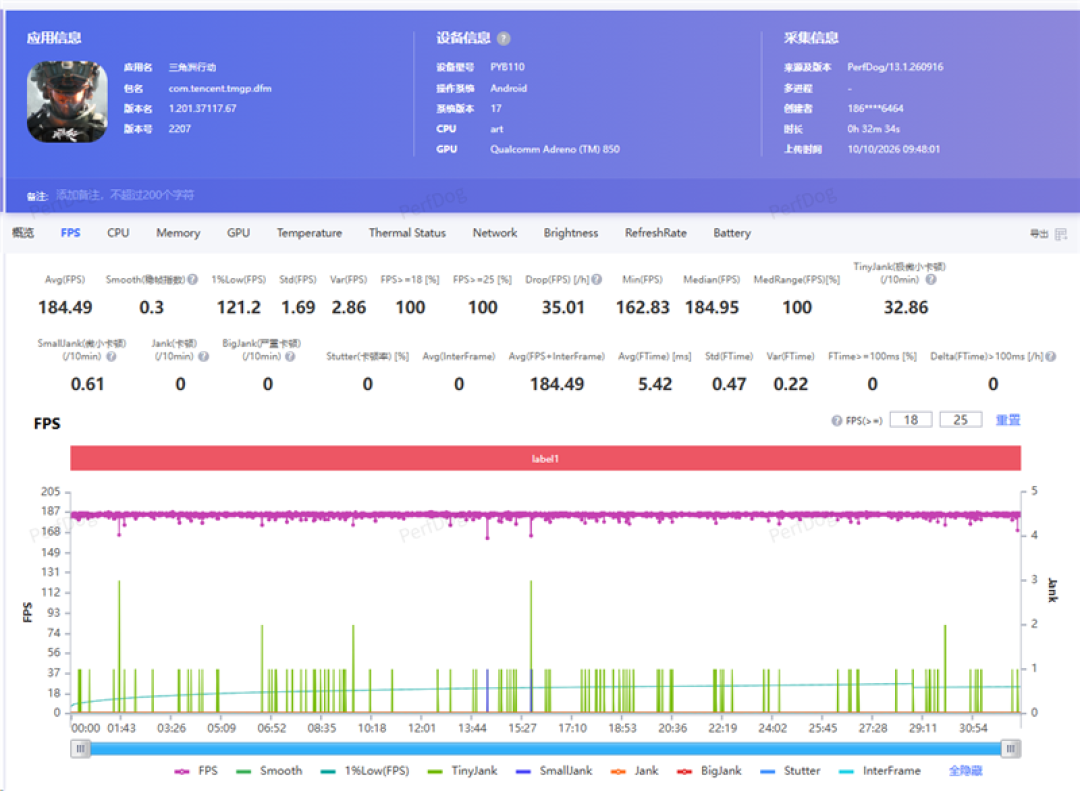Click 全隐藏 to hide all series
1080x791 pixels.
(x=965, y=771)
